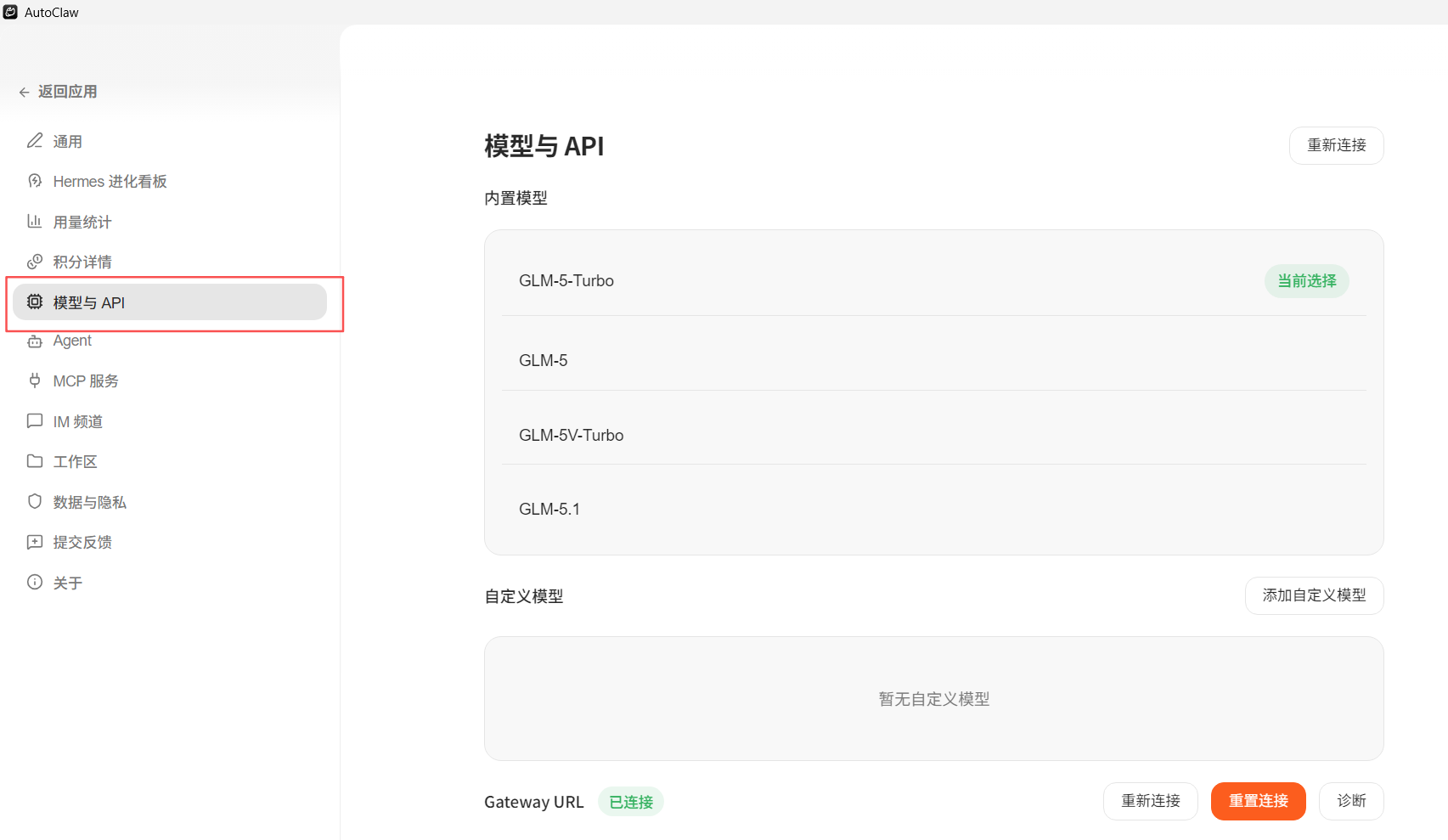Viewport: 1448px width, 840px height.
Task: Run the 诊断 diagnostic button
Action: [x=1350, y=801]
